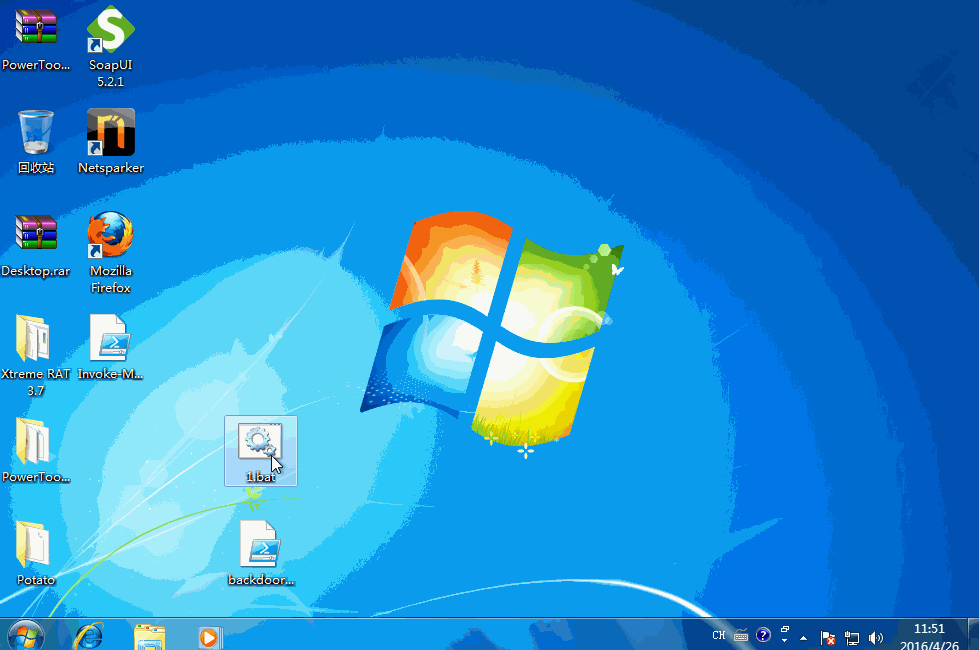Viewport: 979px width, 650px height.
Task: Open Action Center flag icon
Action: 828,638
